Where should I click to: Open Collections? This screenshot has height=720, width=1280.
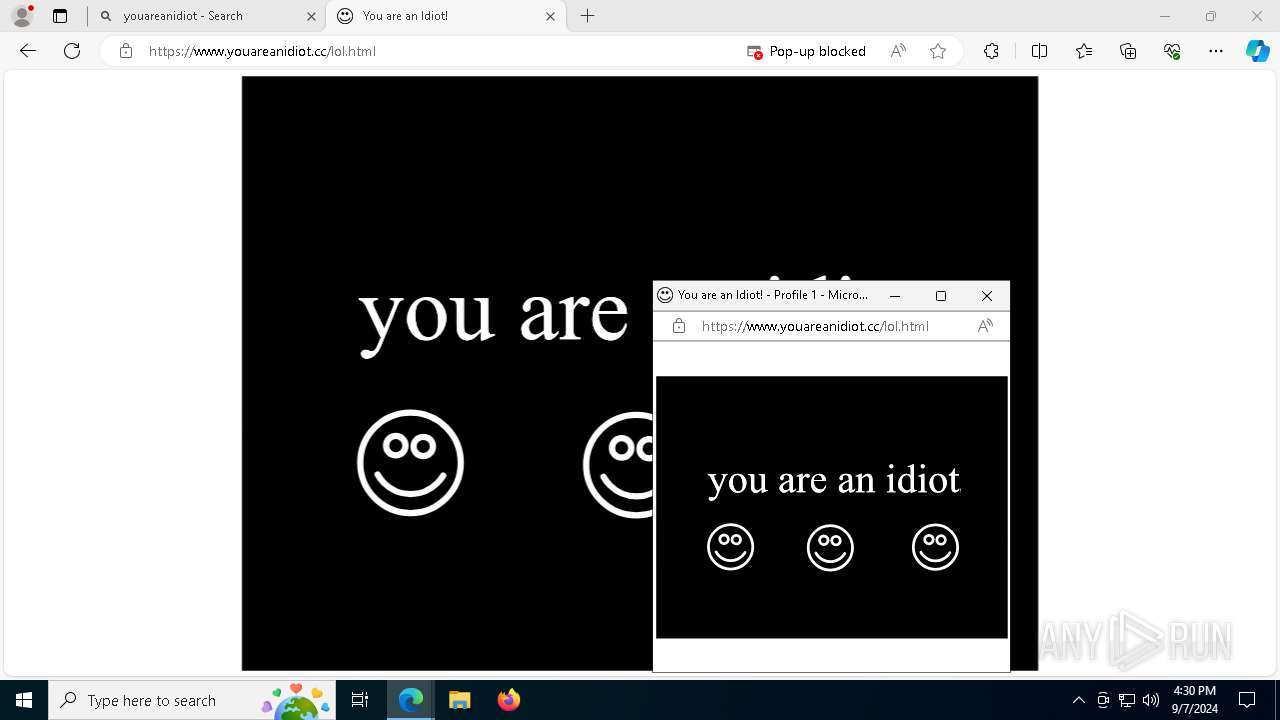(x=1128, y=51)
